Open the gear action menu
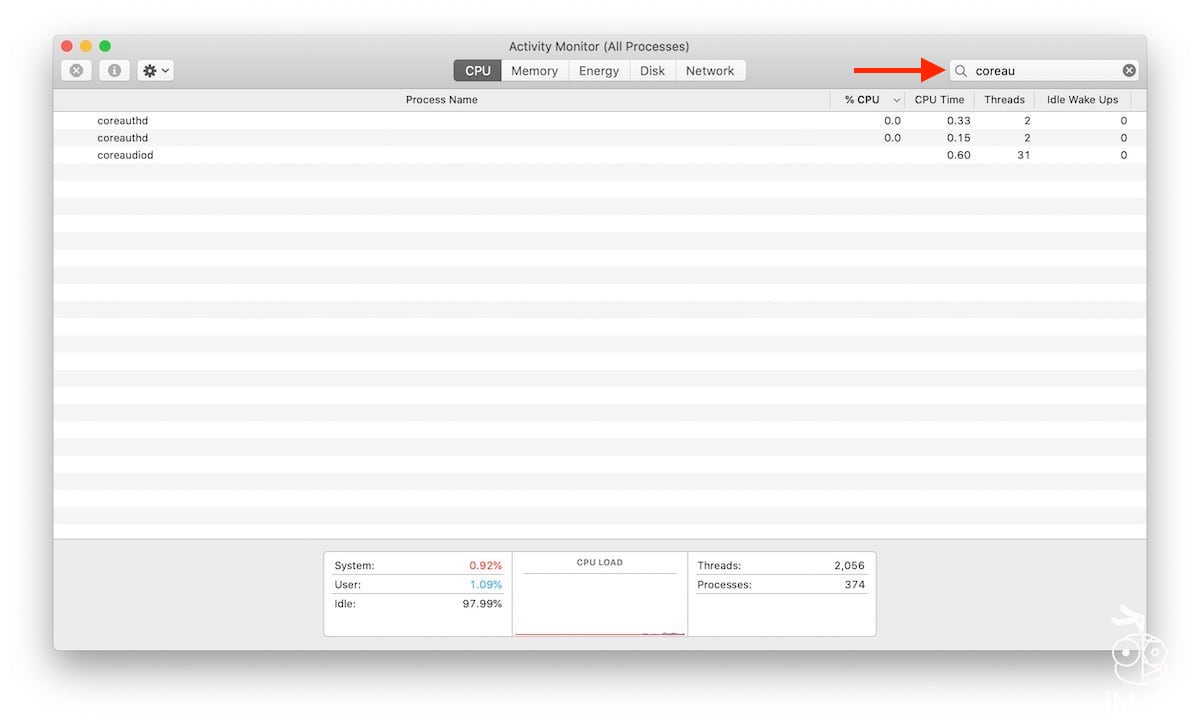 point(155,71)
